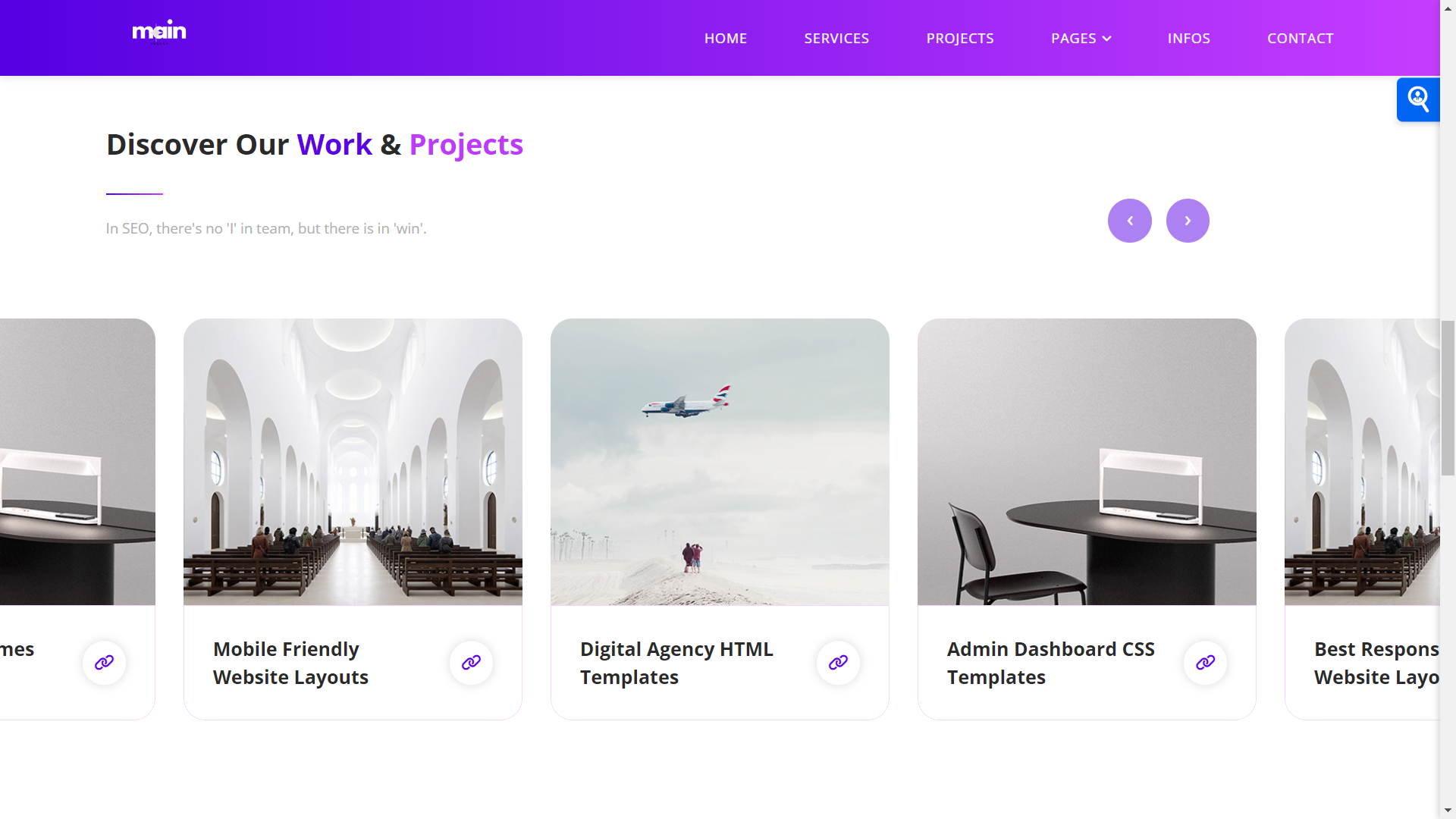Image resolution: width=1456 pixels, height=819 pixels.
Task: Click the link icon on first partial card
Action: pyautogui.click(x=103, y=662)
